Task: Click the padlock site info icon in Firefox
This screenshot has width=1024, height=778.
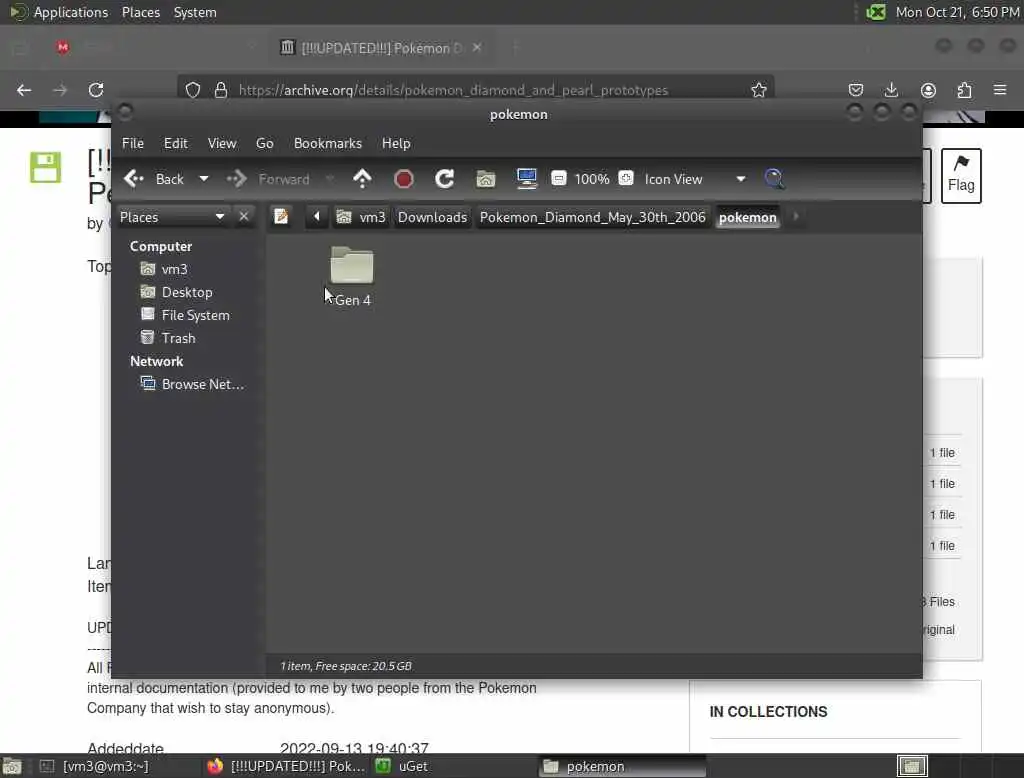Action: click(221, 89)
